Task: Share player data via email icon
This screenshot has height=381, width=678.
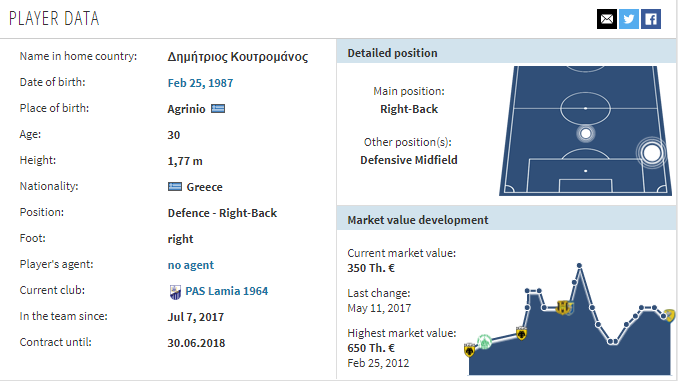Action: click(607, 19)
